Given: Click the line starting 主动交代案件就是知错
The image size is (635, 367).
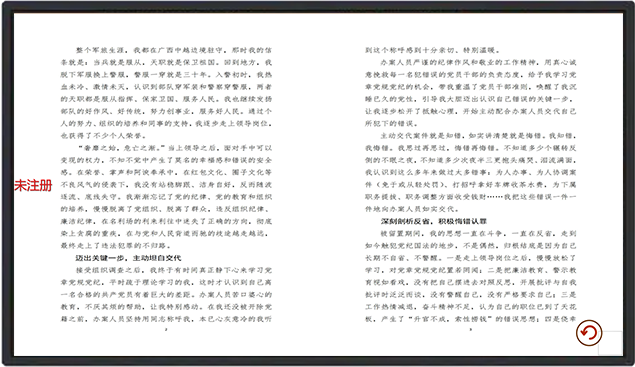Looking at the screenshot, I should (x=478, y=136).
